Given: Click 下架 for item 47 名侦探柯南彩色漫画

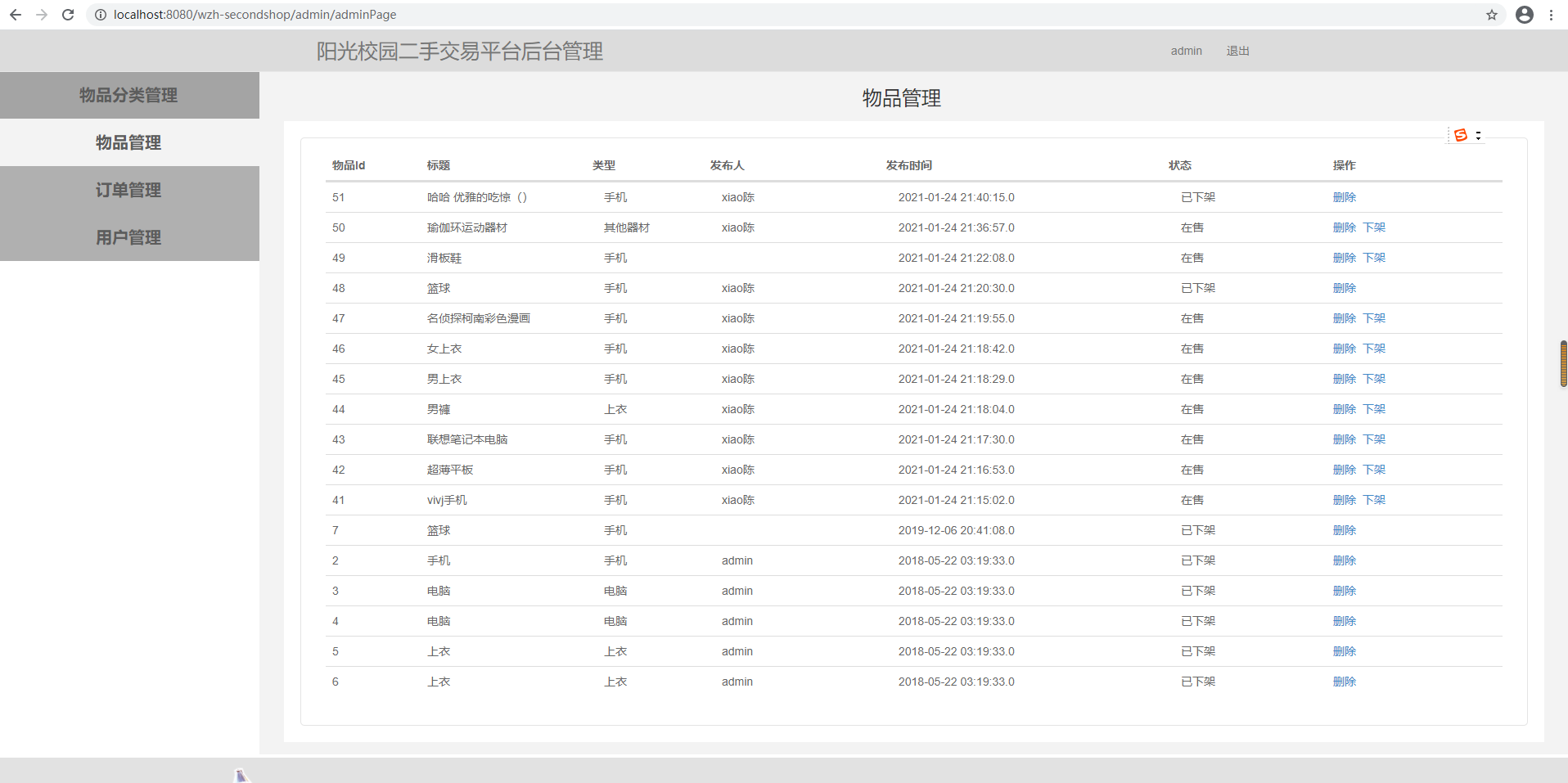Looking at the screenshot, I should [x=1374, y=318].
